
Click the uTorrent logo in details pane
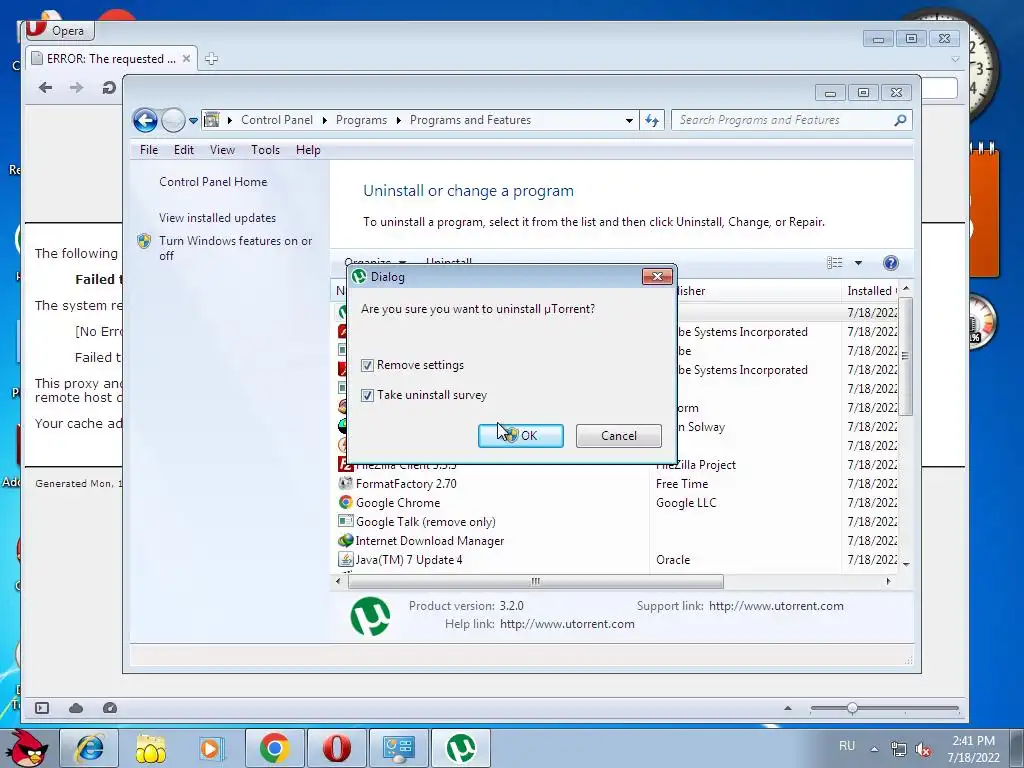[x=370, y=616]
